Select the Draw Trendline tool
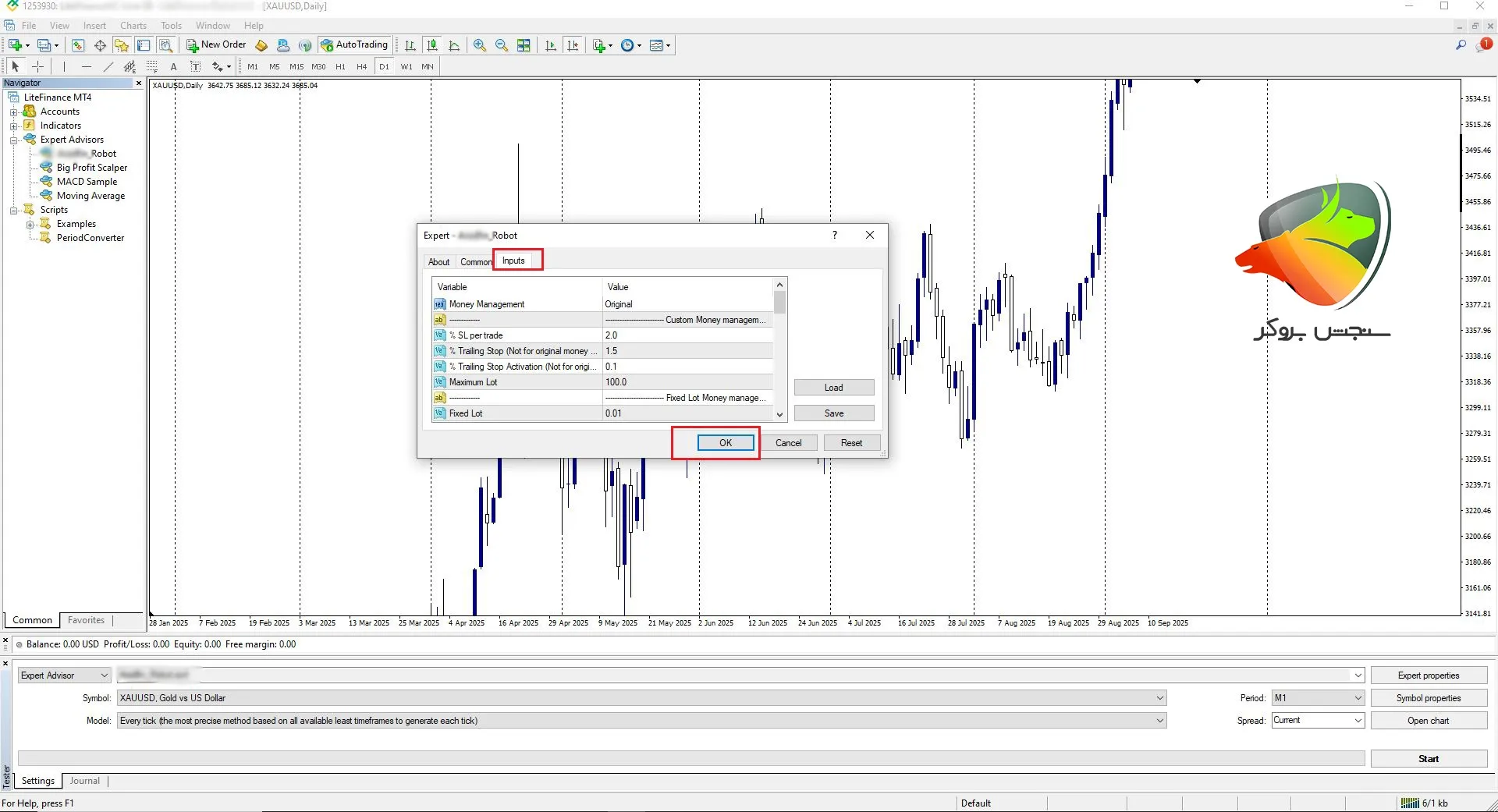This screenshot has width=1498, height=812. (108, 66)
